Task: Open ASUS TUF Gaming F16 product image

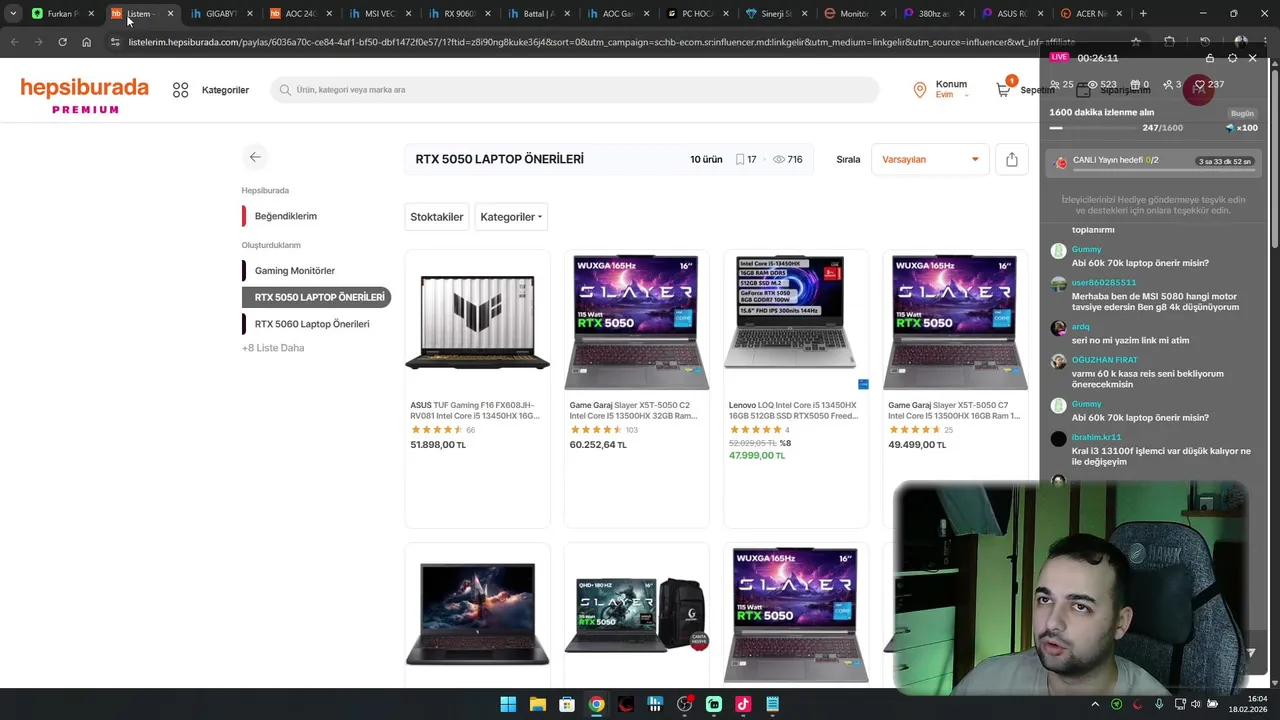Action: 477,322
